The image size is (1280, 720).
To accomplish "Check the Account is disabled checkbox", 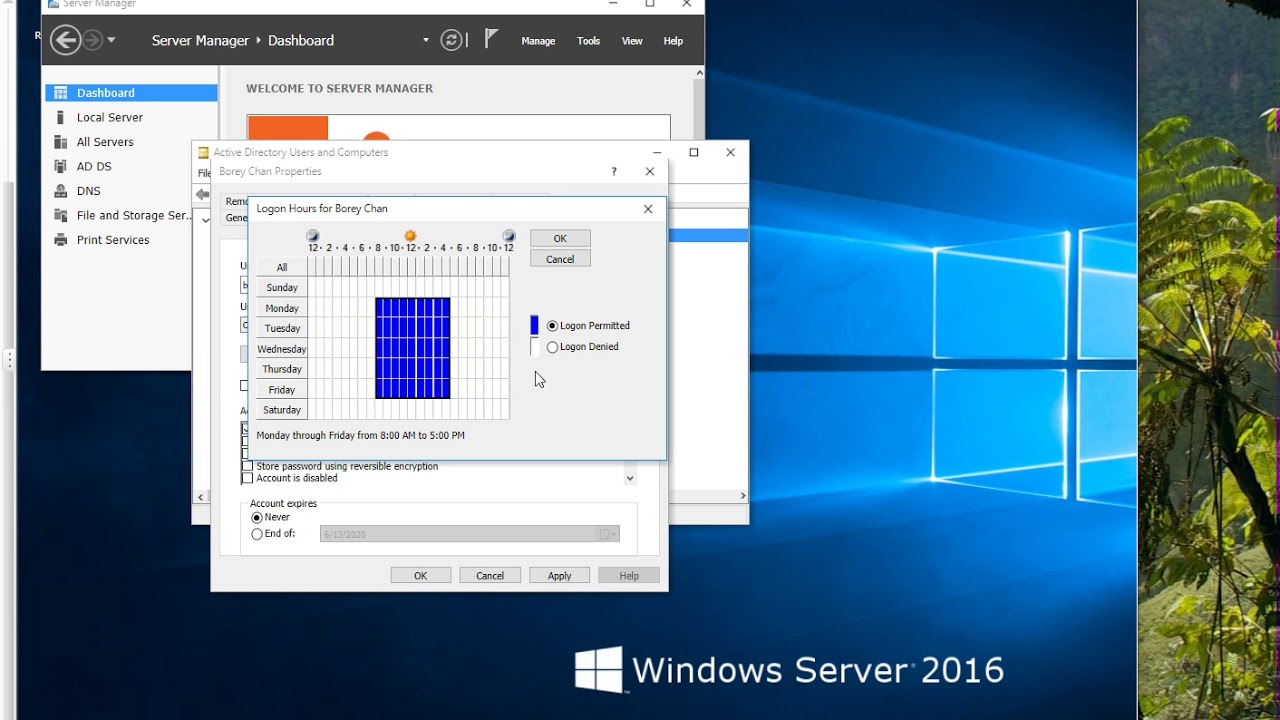I will click(x=248, y=478).
